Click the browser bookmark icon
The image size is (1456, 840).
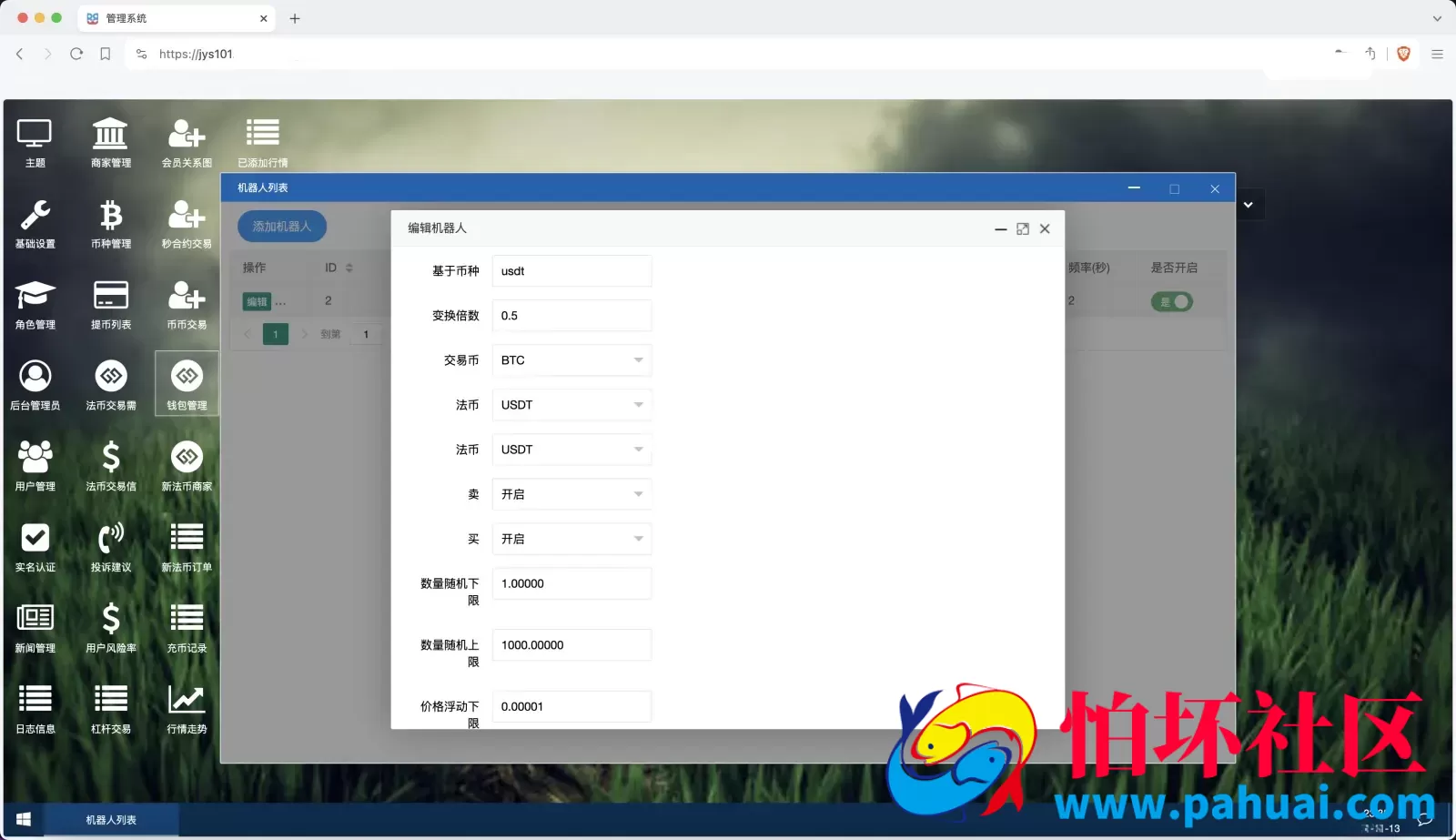(106, 54)
